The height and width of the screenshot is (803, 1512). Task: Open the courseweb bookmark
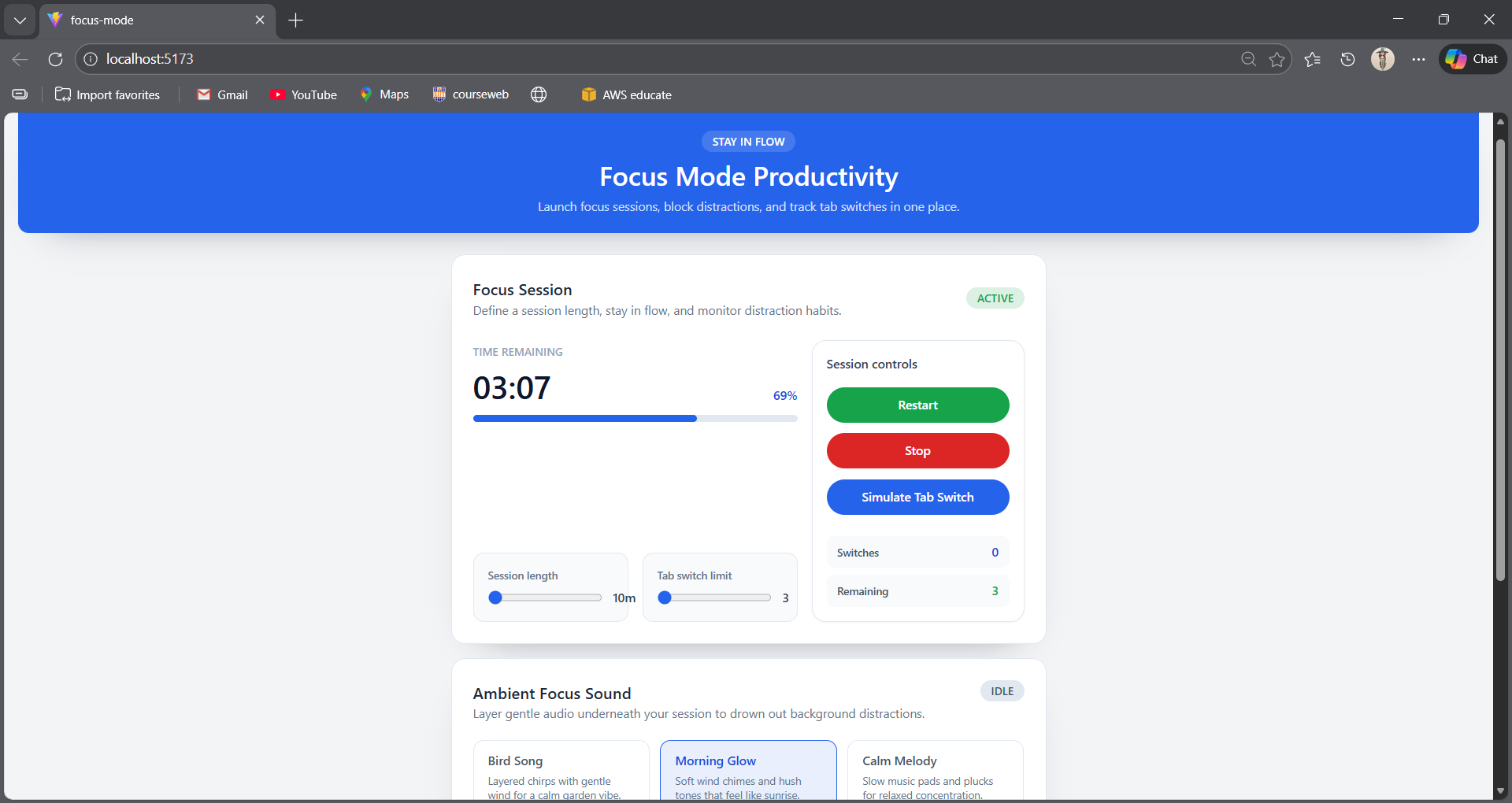click(470, 94)
